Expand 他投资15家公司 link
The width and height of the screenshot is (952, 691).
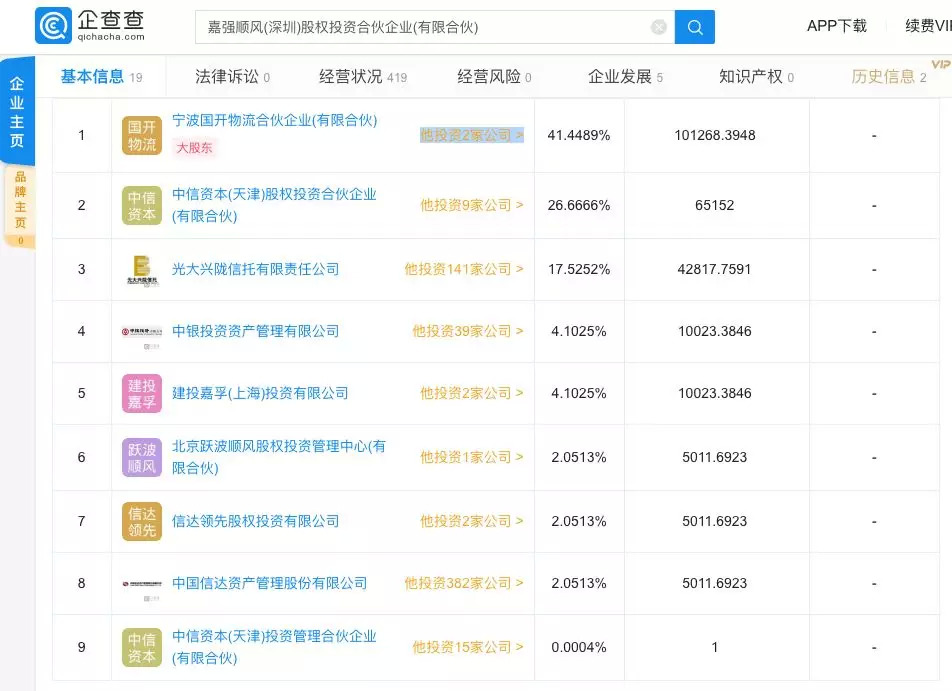468,647
